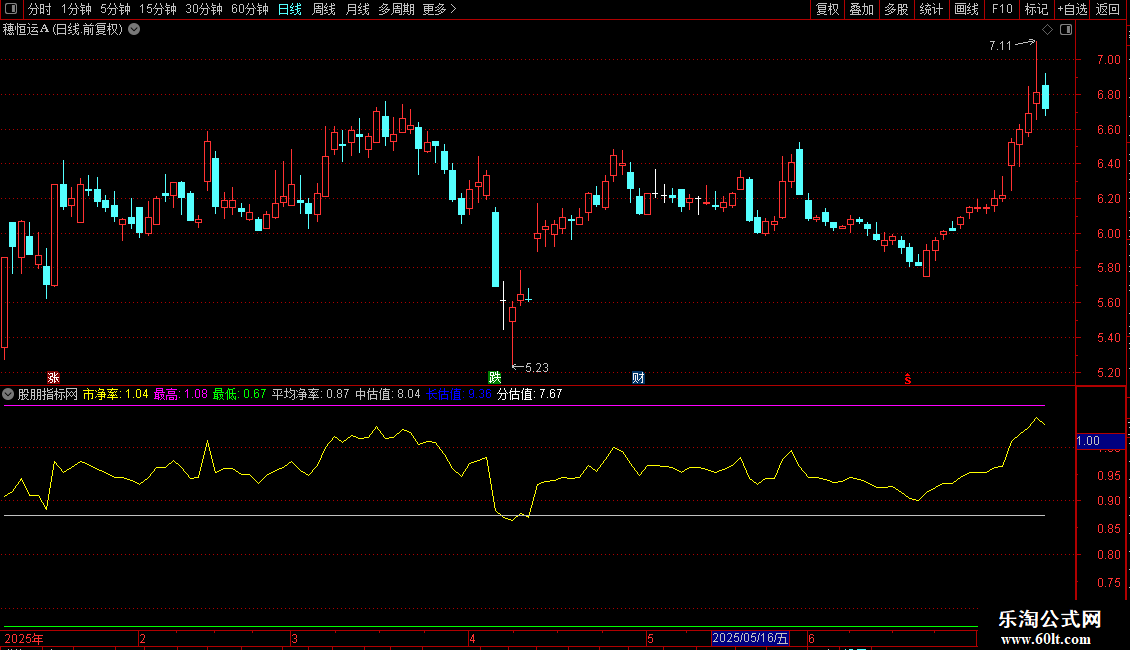Click the 复权 button
This screenshot has height=650, width=1130.
(827, 10)
